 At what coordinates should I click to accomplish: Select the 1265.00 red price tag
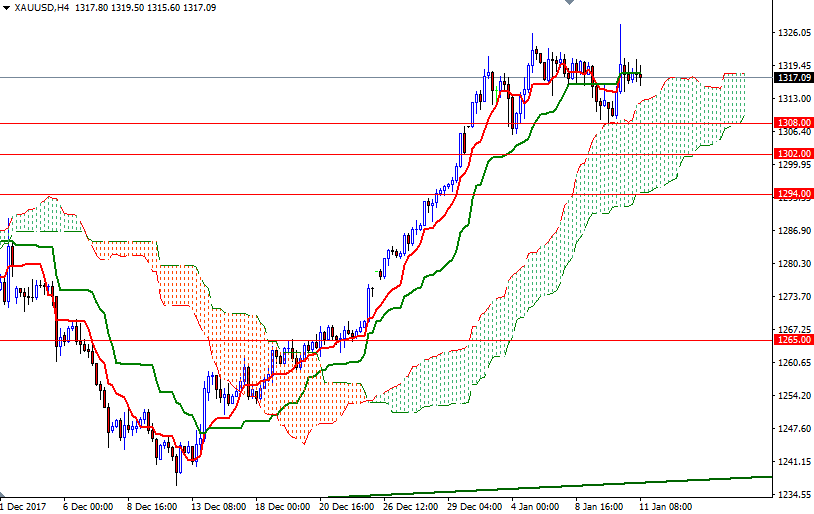(x=792, y=340)
